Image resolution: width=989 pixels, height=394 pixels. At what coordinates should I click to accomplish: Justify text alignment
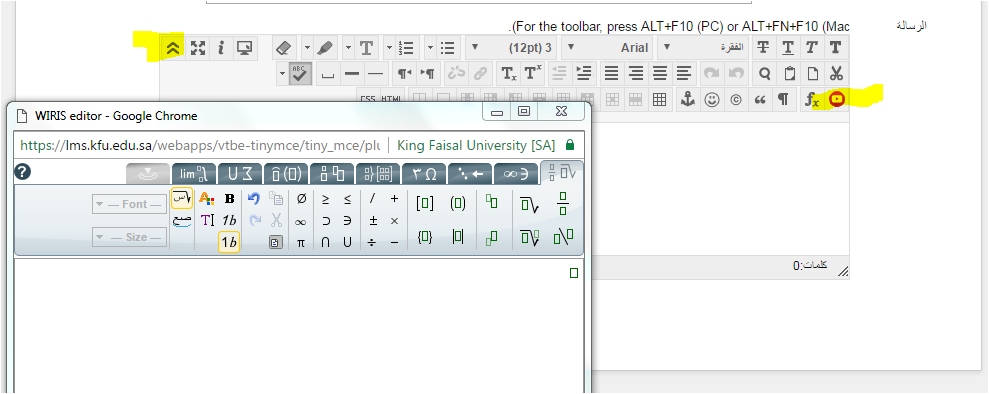611,74
